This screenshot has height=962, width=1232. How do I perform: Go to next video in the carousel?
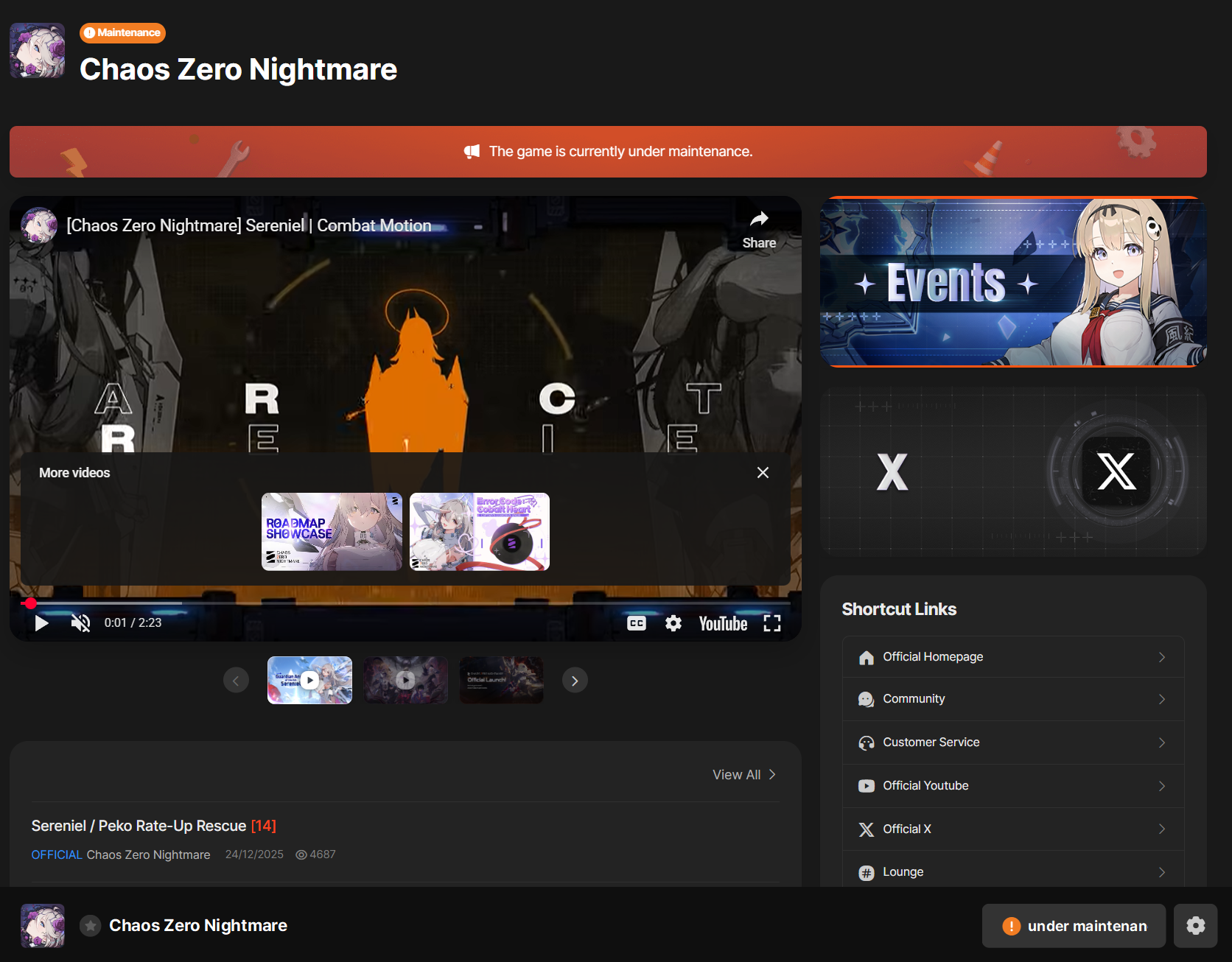[x=575, y=680]
